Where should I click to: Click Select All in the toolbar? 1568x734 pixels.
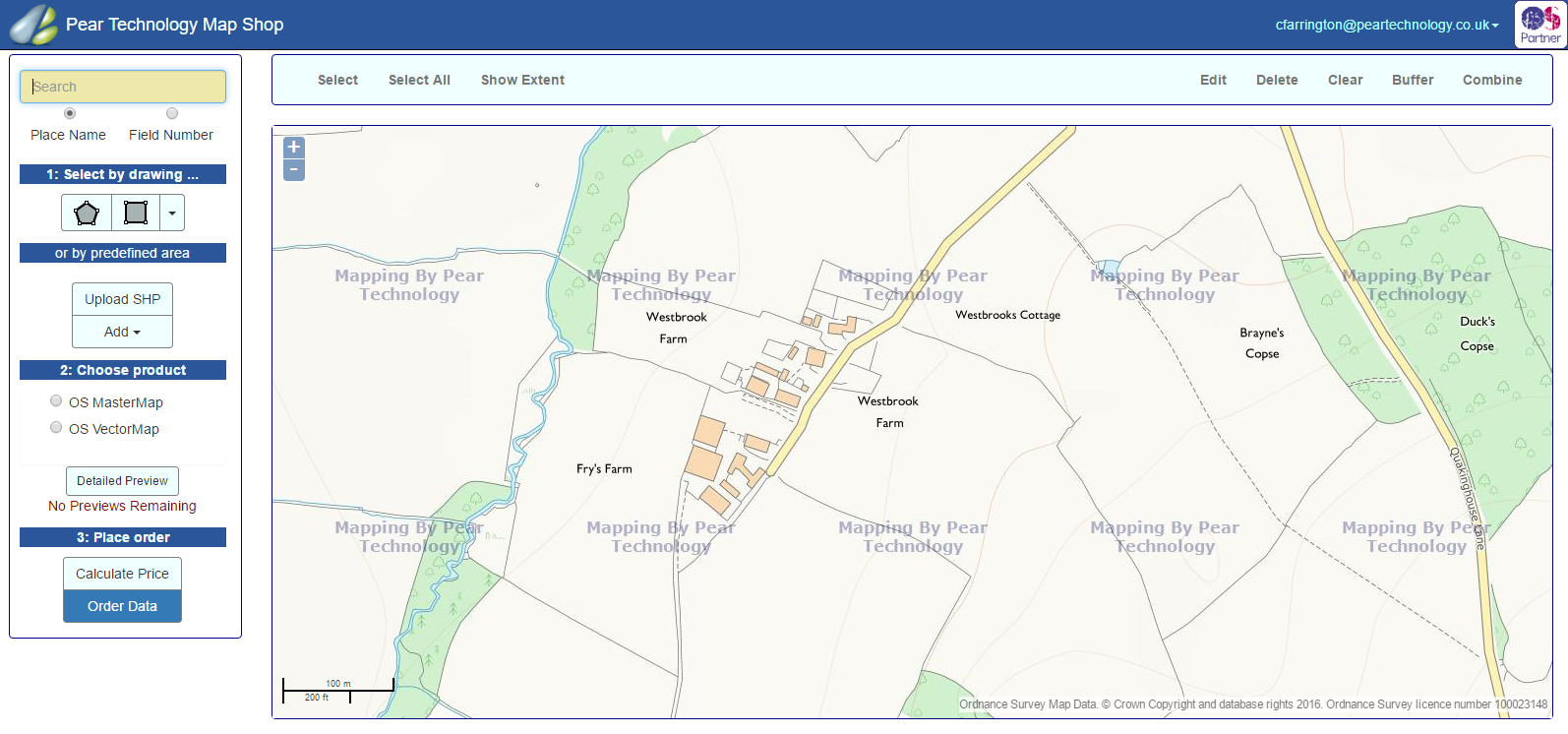pos(419,80)
